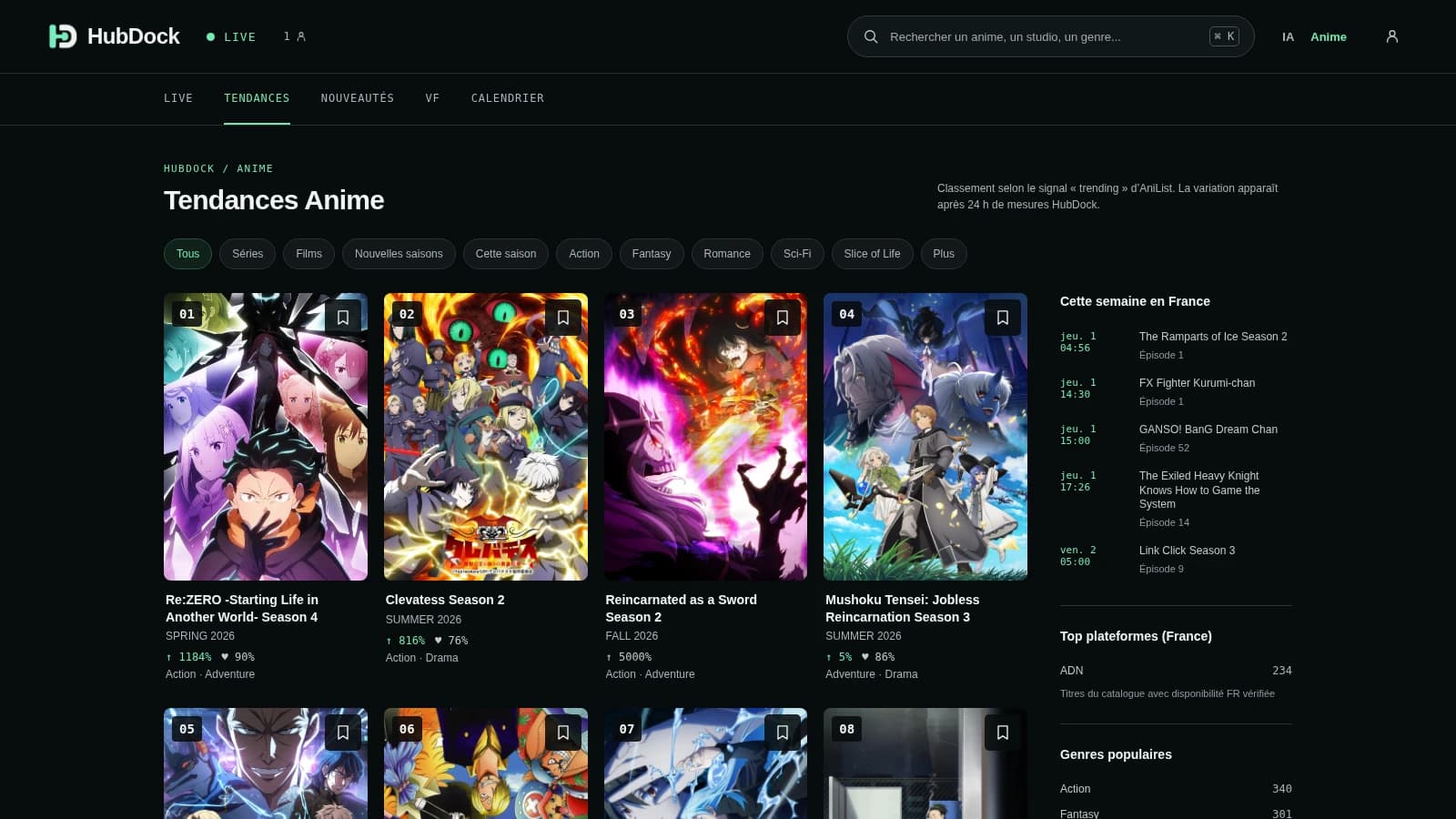Click the green LIVE status indicator

click(x=231, y=36)
